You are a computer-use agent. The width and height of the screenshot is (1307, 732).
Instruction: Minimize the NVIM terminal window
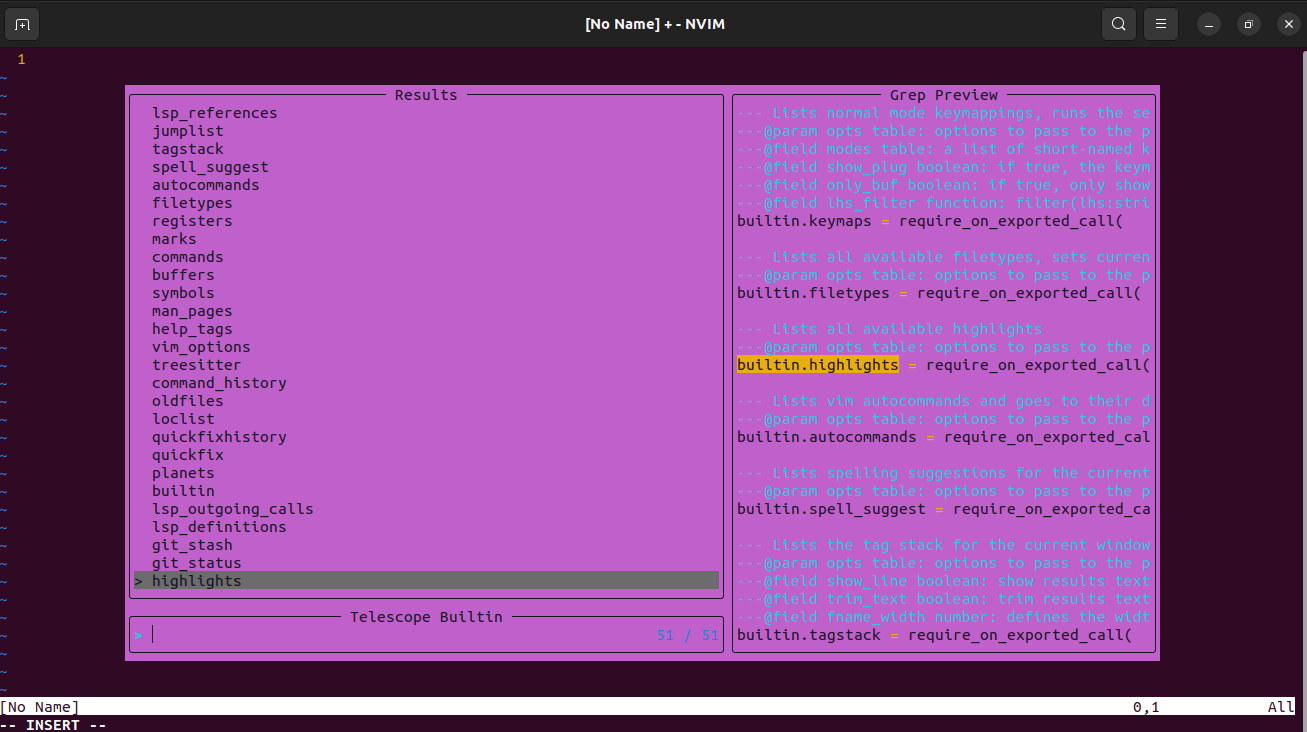(x=1209, y=24)
